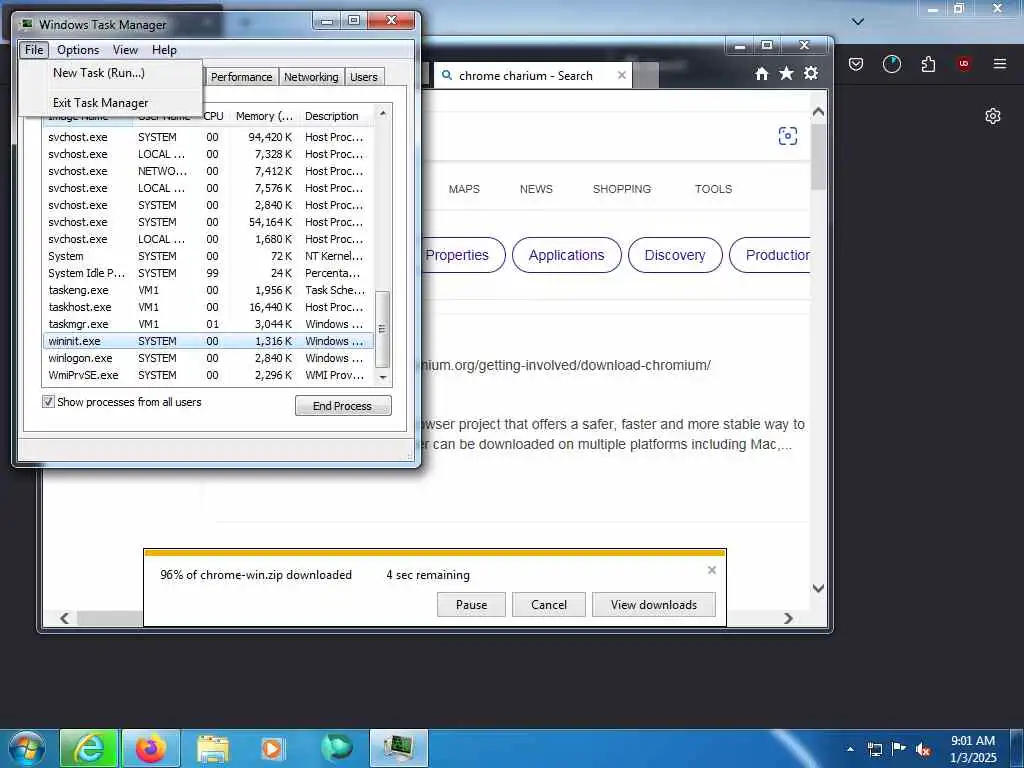Click the Applications suggestion chip
Image resolution: width=1024 pixels, height=768 pixels.
[566, 255]
